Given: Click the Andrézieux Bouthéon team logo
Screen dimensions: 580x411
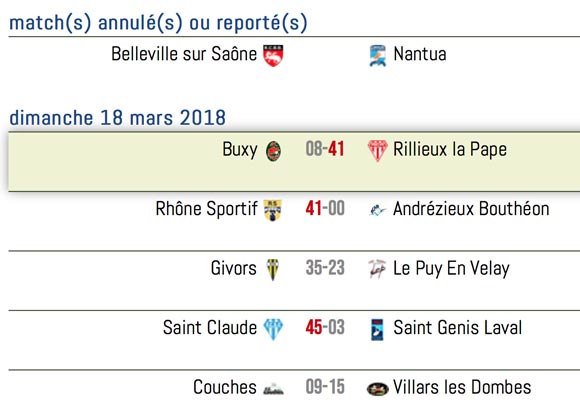Looking at the screenshot, I should tap(377, 210).
